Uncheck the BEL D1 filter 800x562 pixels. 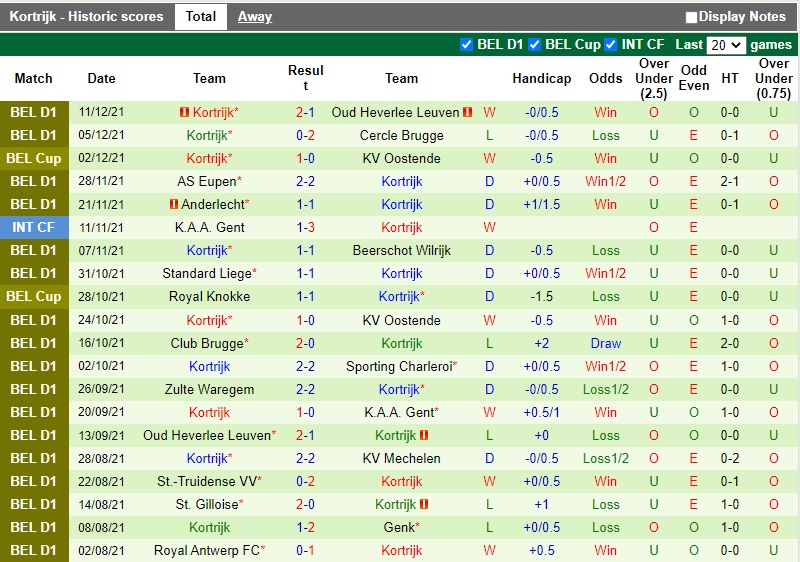pyautogui.click(x=466, y=45)
